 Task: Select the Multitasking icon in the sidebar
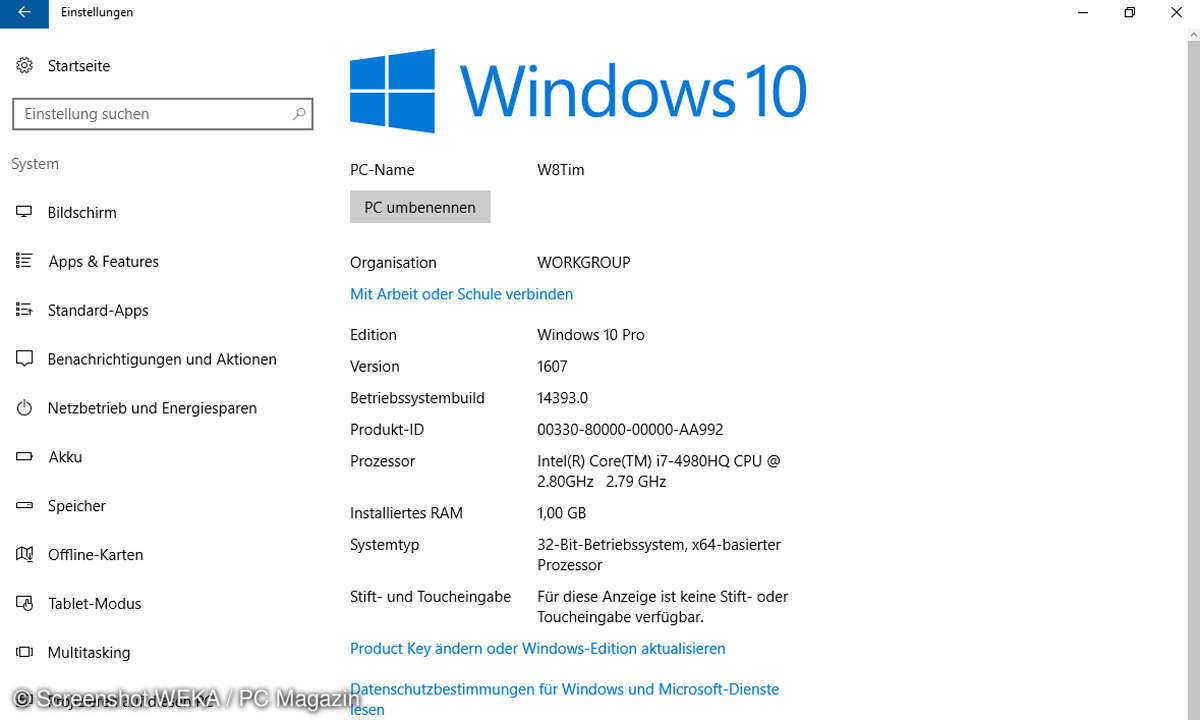[x=25, y=653]
